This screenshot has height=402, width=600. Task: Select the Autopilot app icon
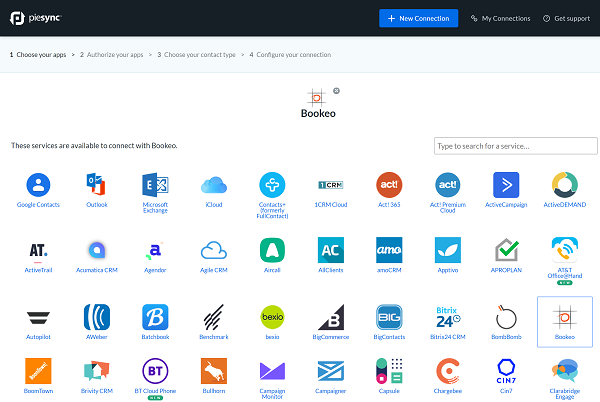coord(38,317)
